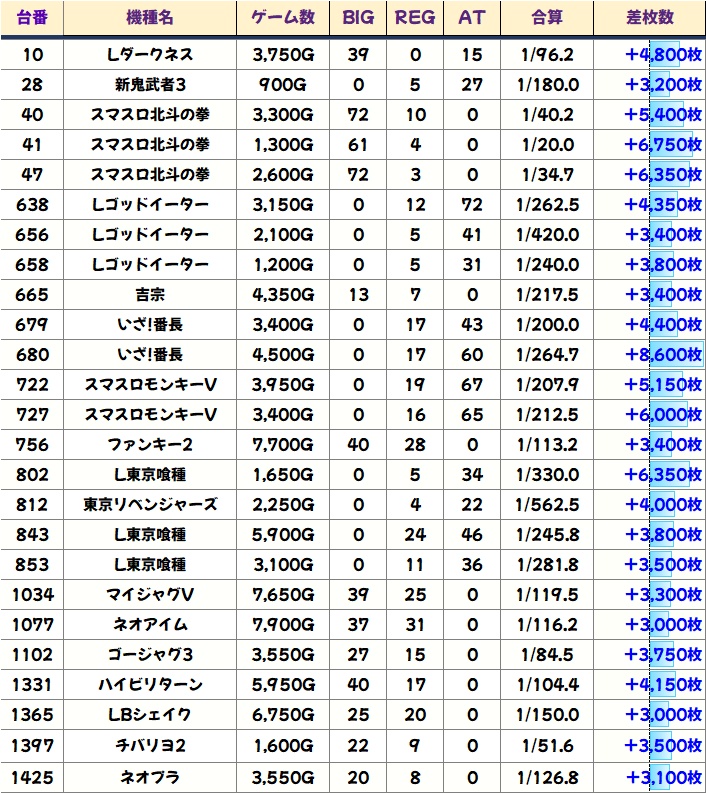Select the 吉宗 machine name
706x793 pixels.
pyautogui.click(x=150, y=295)
